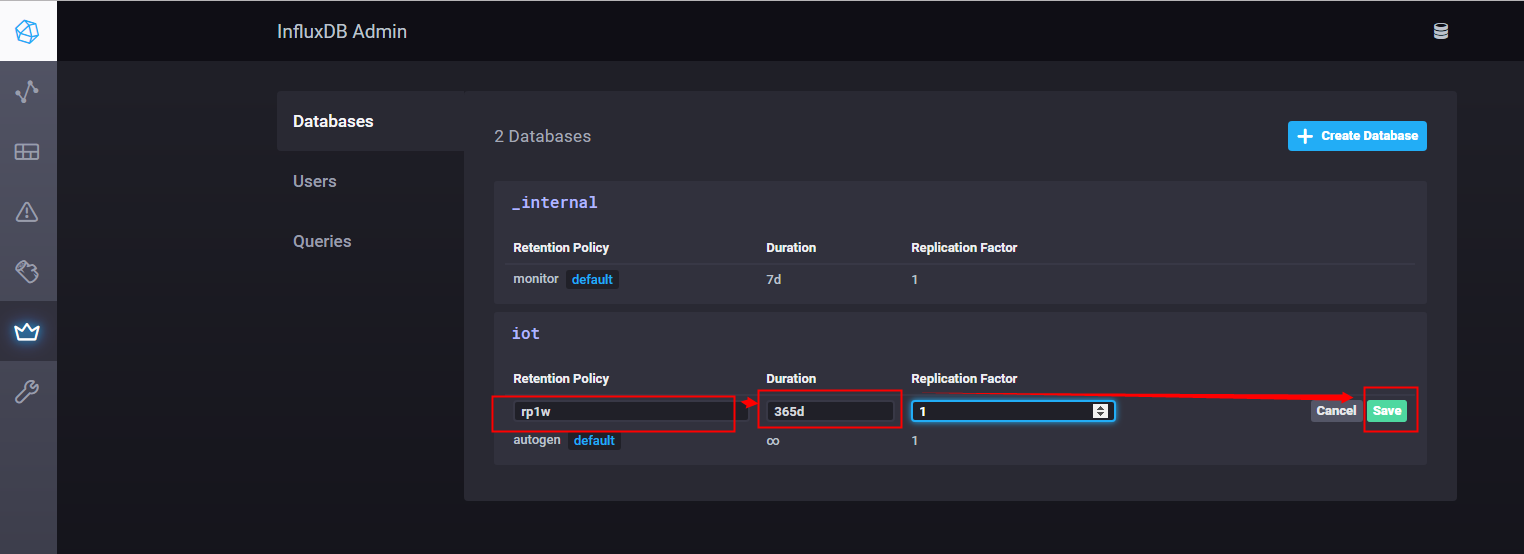Click the autogen retention policy name
The image size is (1524, 554).
click(x=537, y=440)
